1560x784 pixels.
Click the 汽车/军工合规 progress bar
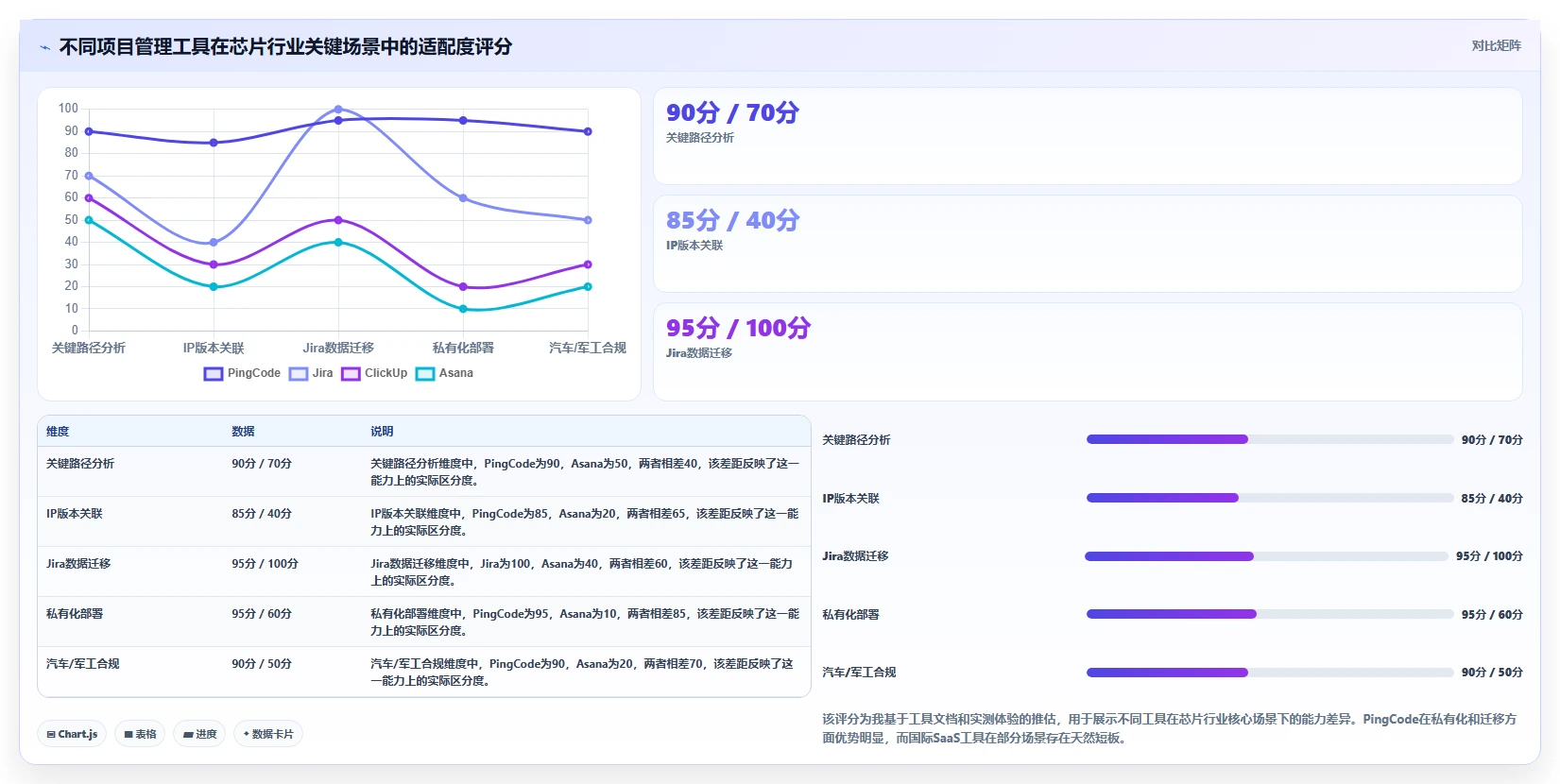1270,673
